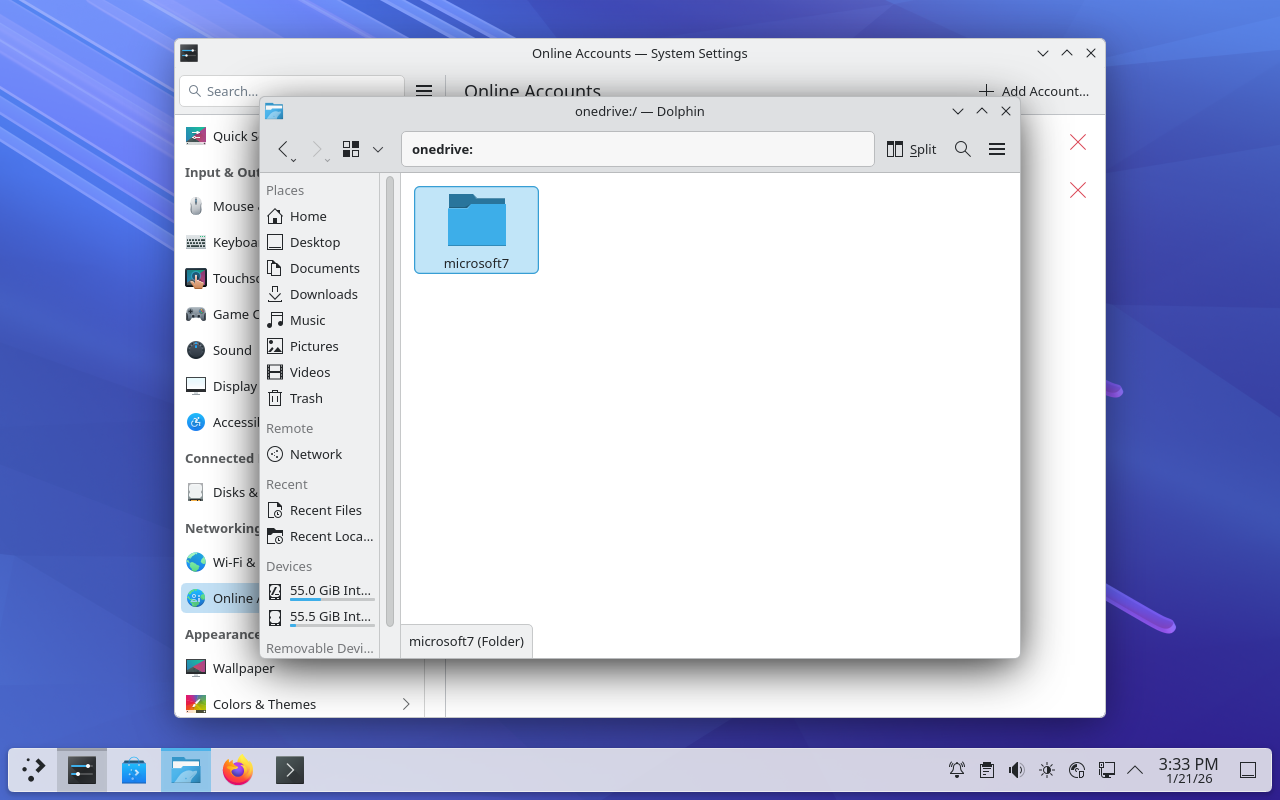Click the onedrive: location bar
This screenshot has width=1280, height=800.
[x=637, y=149]
